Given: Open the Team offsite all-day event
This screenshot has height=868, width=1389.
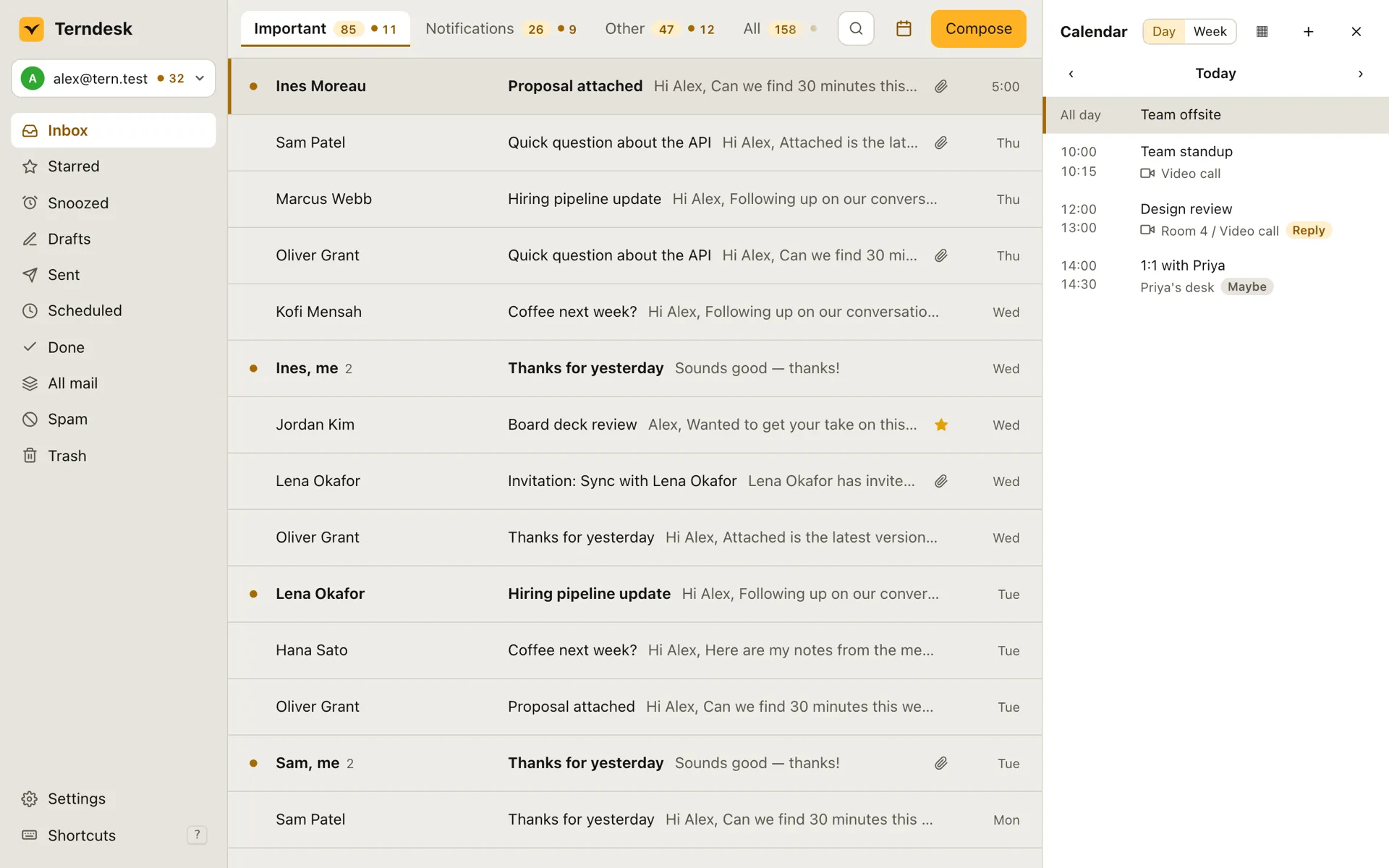Looking at the screenshot, I should tap(1215, 115).
